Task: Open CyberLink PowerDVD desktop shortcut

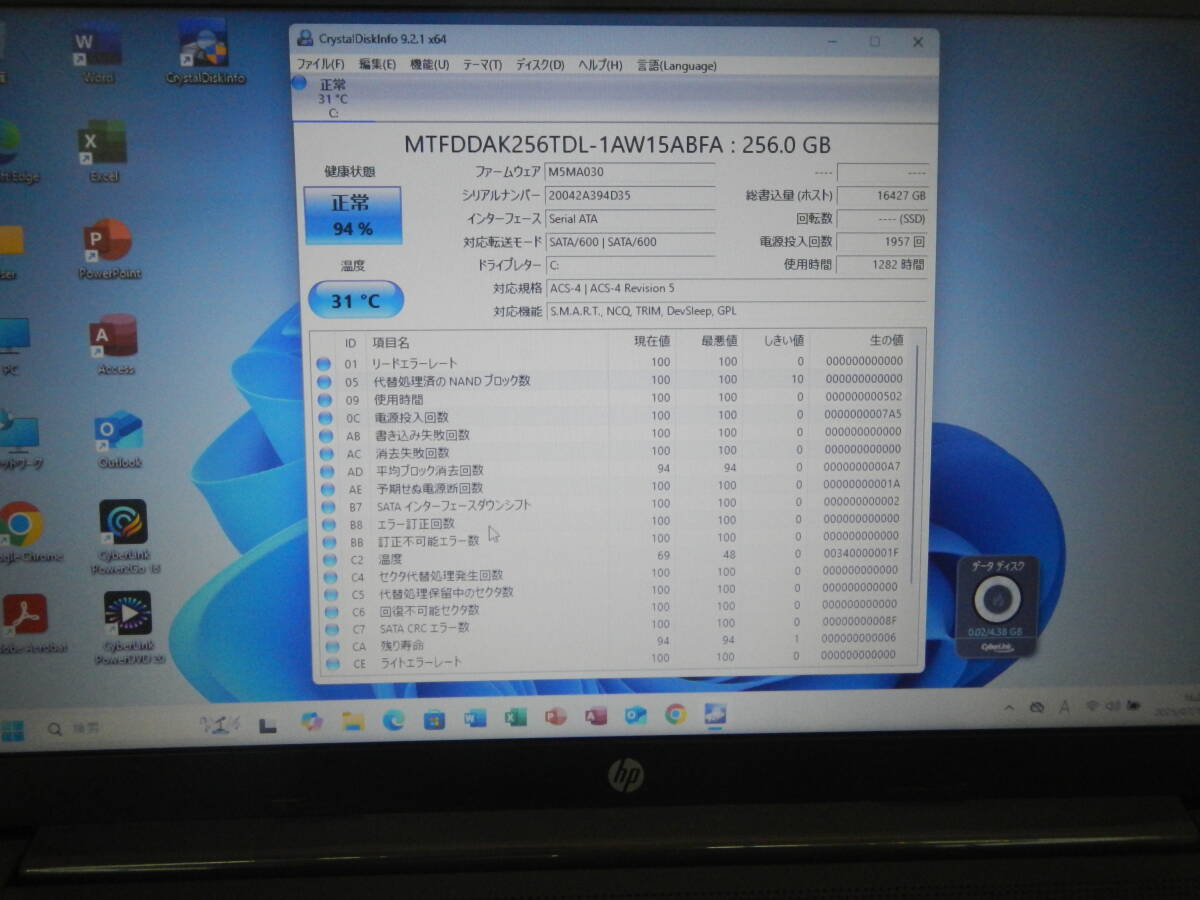Action: tap(128, 628)
